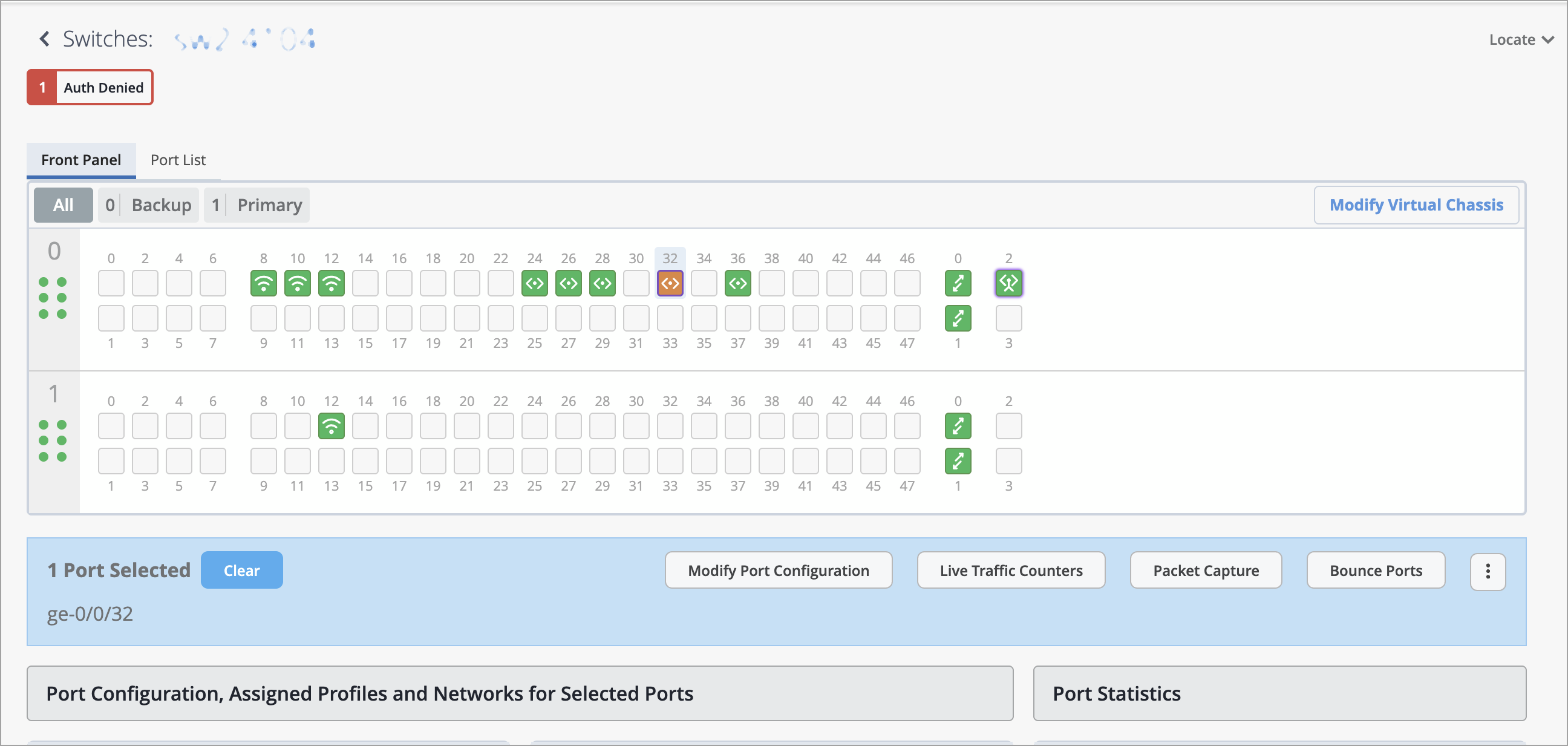1568x746 pixels.
Task: Click the Modify Virtual Chassis button
Action: [1416, 205]
